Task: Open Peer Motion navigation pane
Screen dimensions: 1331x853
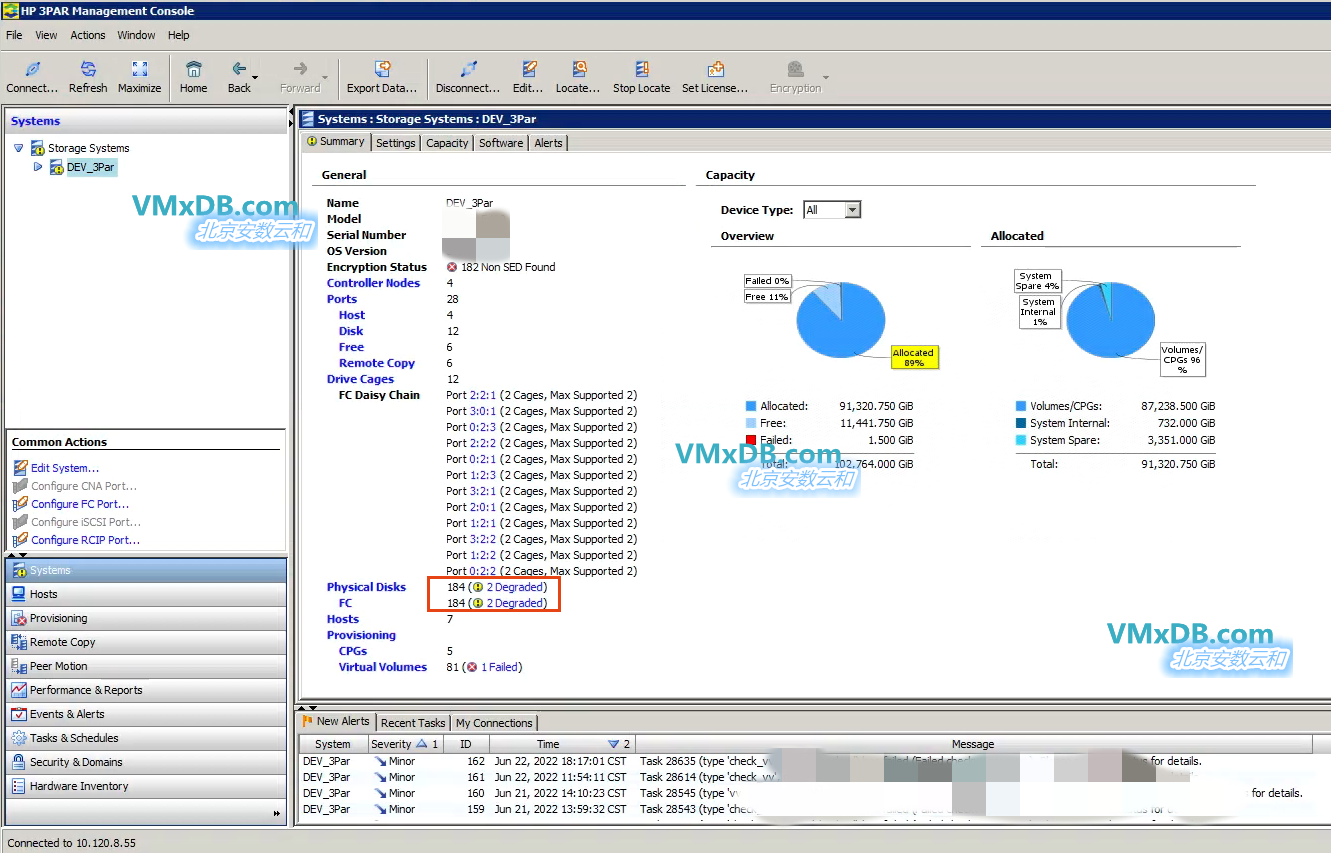Action: 146,666
